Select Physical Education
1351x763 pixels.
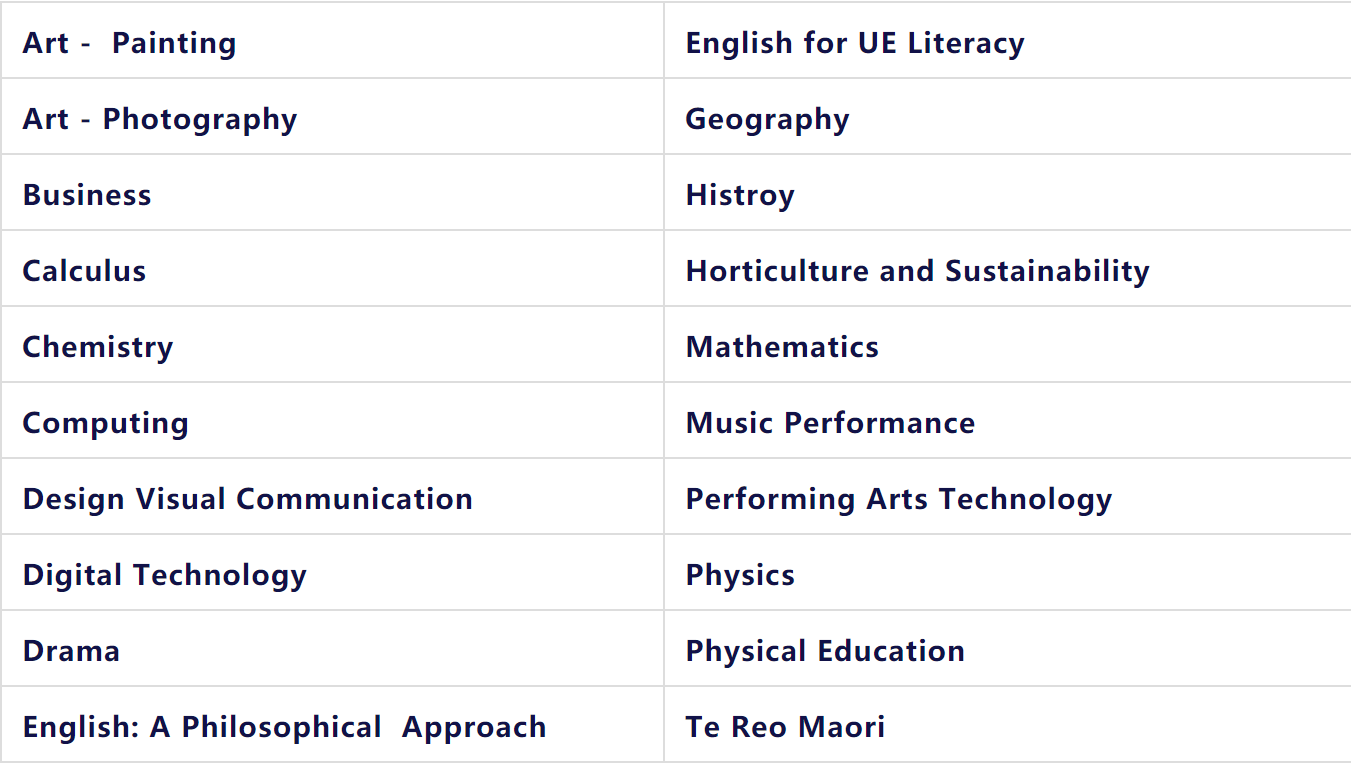(825, 651)
